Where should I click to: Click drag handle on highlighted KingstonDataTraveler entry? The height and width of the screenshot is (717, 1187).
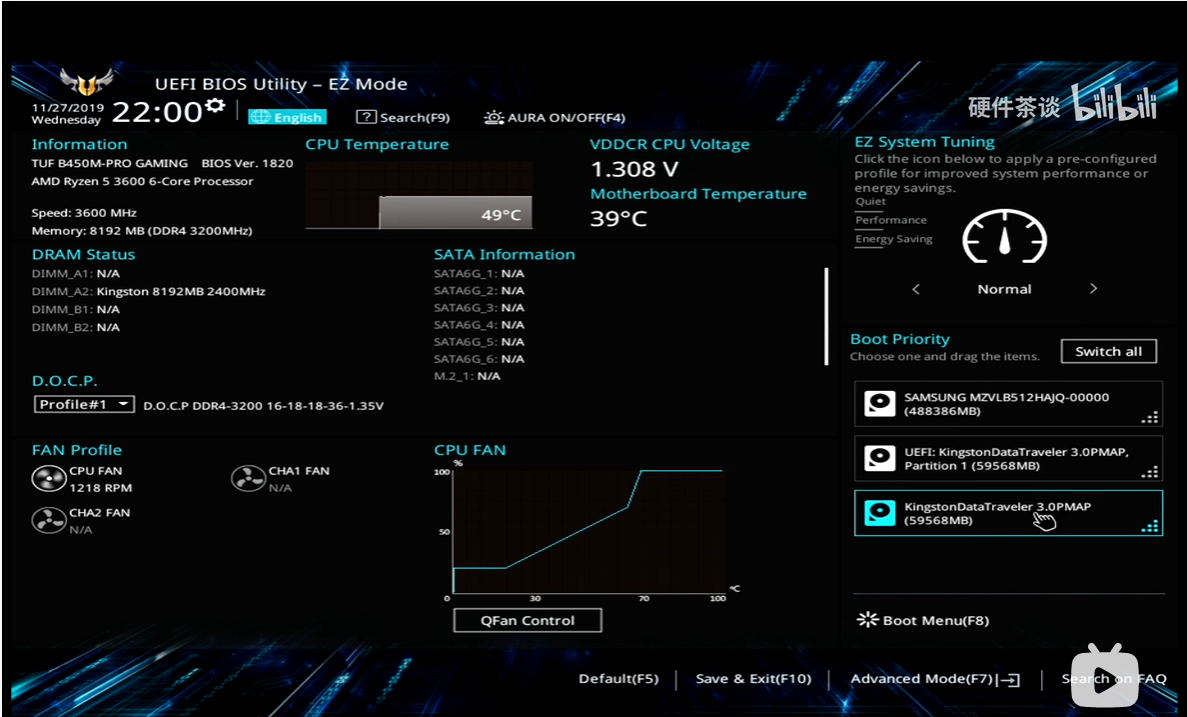[x=1150, y=526]
